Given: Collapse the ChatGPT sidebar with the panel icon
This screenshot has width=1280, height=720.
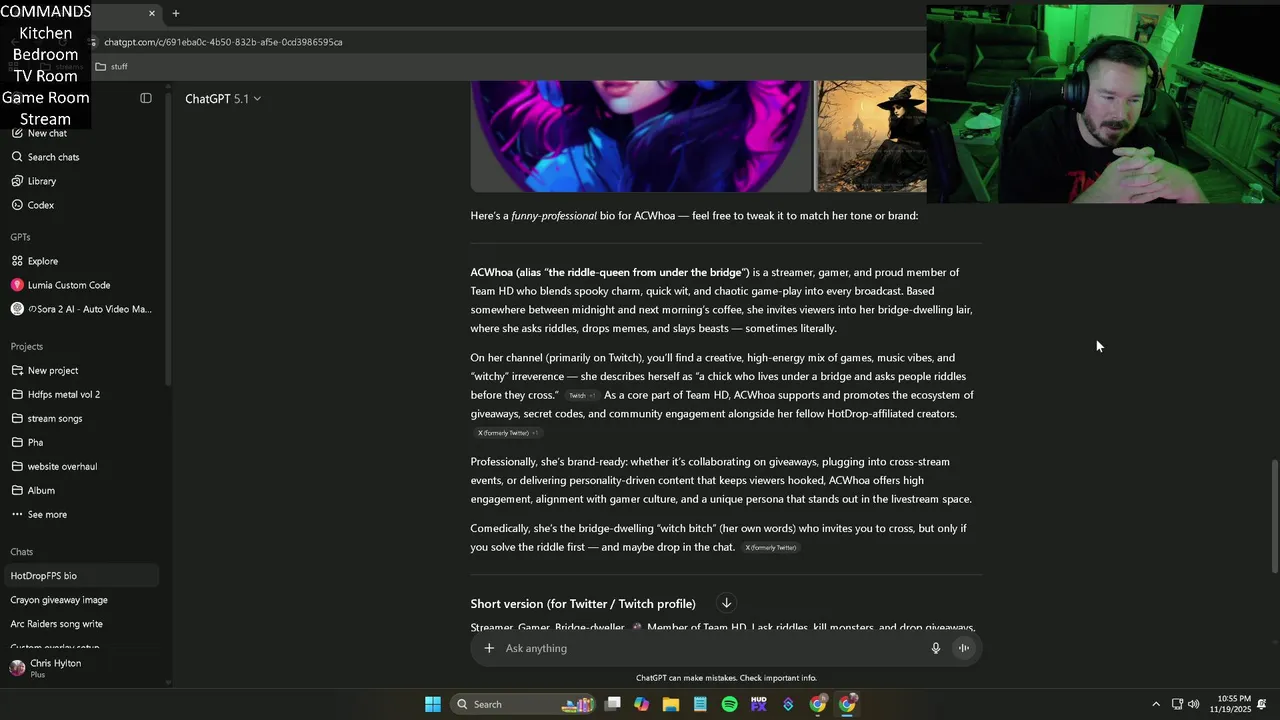Looking at the screenshot, I should [x=146, y=98].
